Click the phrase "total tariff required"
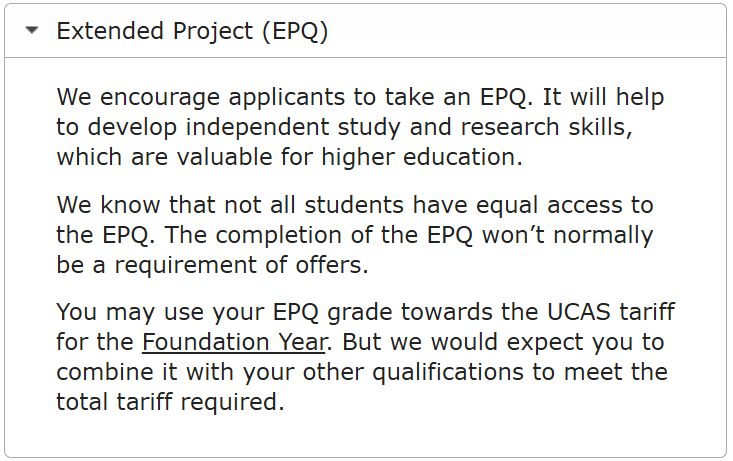Screen dimensions: 733x461 point(170,402)
